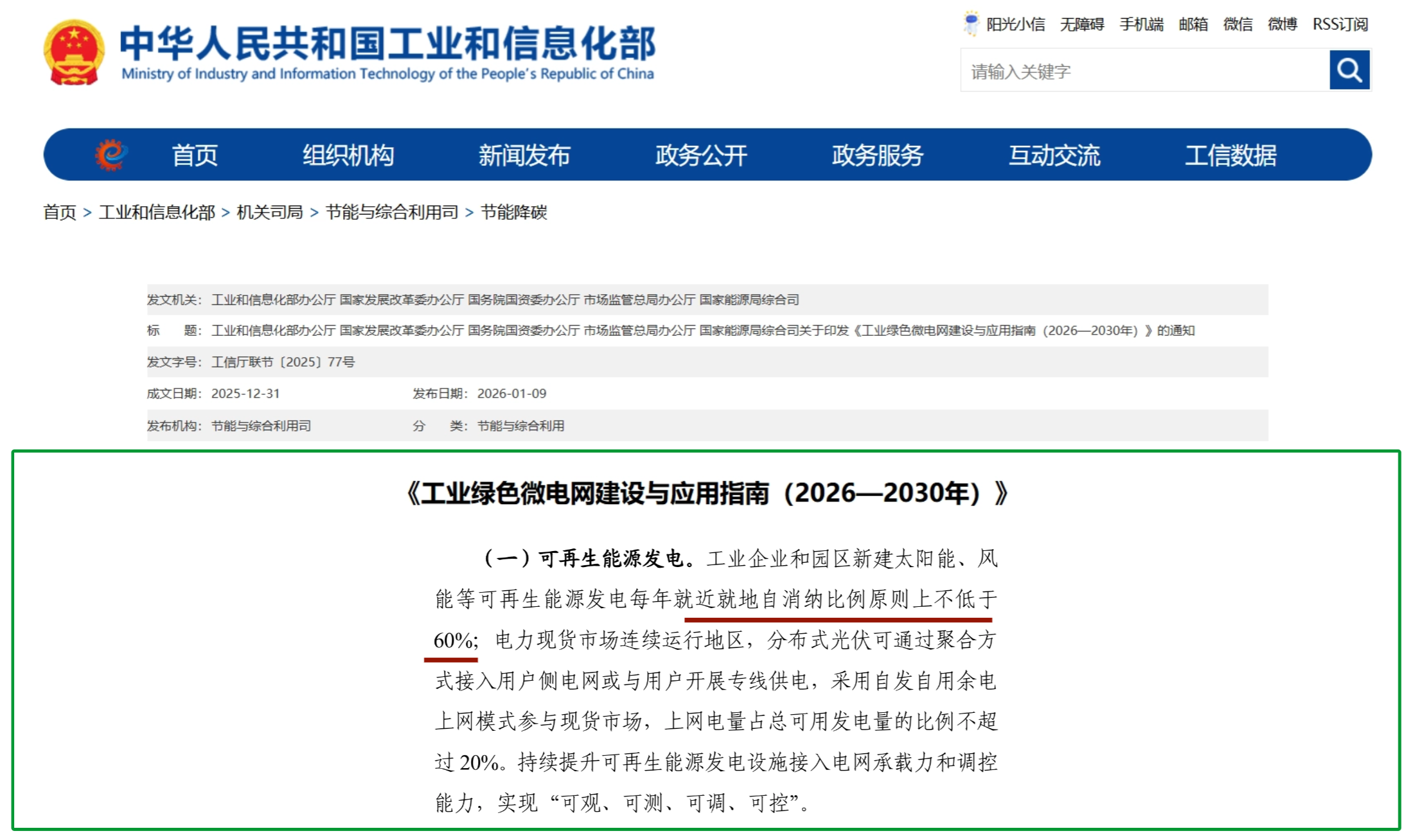Click 机关司局 in the breadcrumb
Viewport: 1411px width, 840px height.
click(x=270, y=212)
